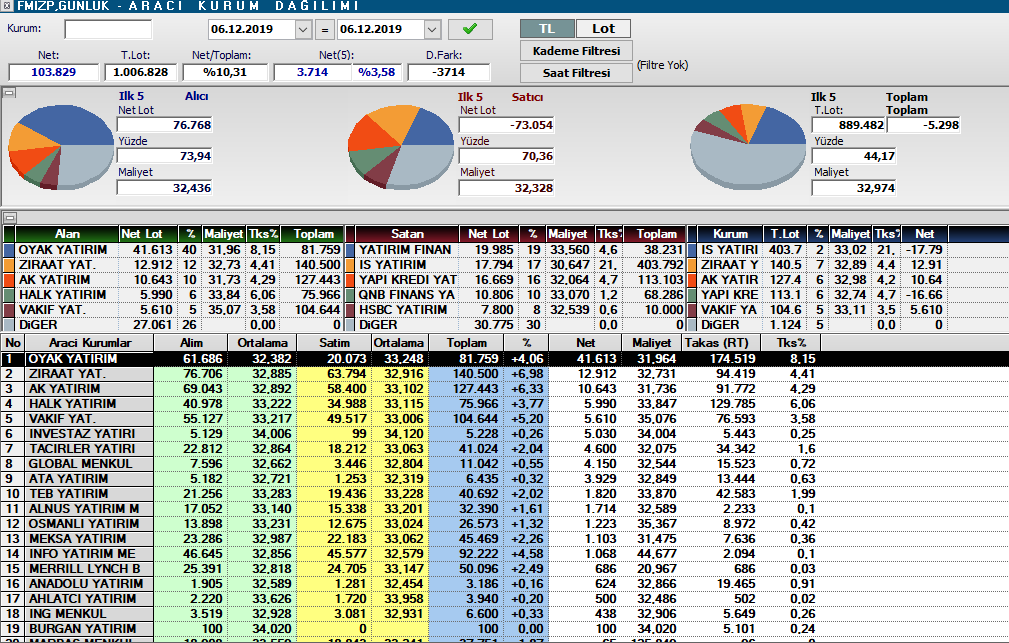Click T.Lot value 889.482 under Toplam
Screen dimensions: 1009x643
click(x=849, y=125)
